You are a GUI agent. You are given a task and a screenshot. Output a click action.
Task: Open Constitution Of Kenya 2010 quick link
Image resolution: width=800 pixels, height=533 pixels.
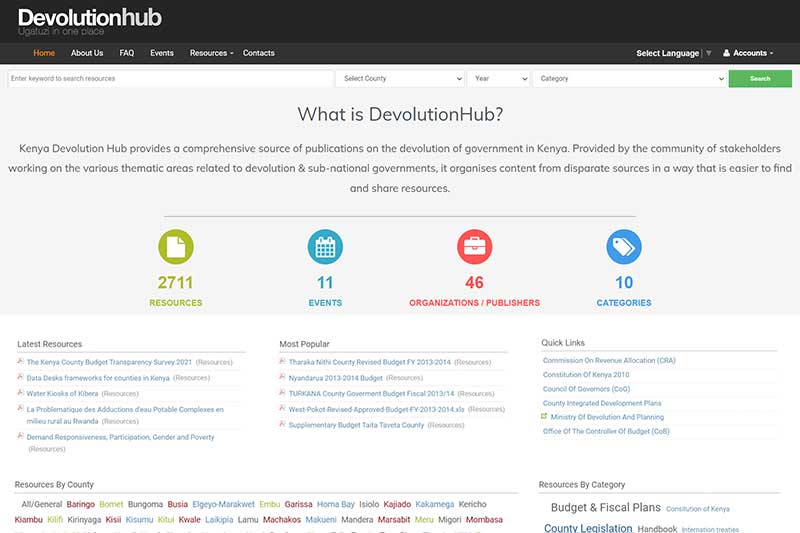(586, 375)
